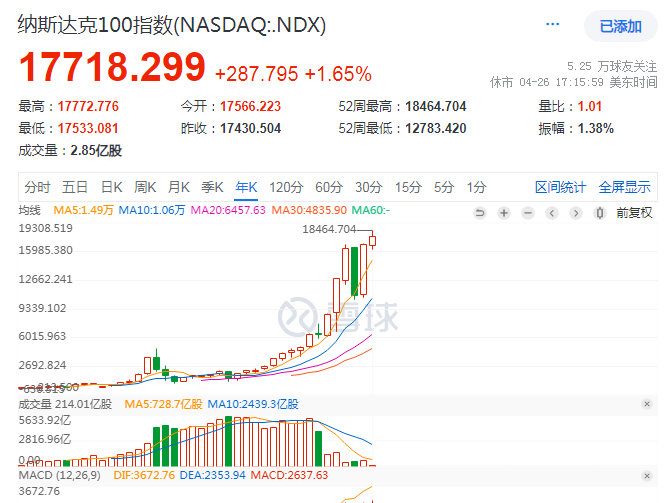
Task: Open the 5分 interval tab
Action: (444, 187)
